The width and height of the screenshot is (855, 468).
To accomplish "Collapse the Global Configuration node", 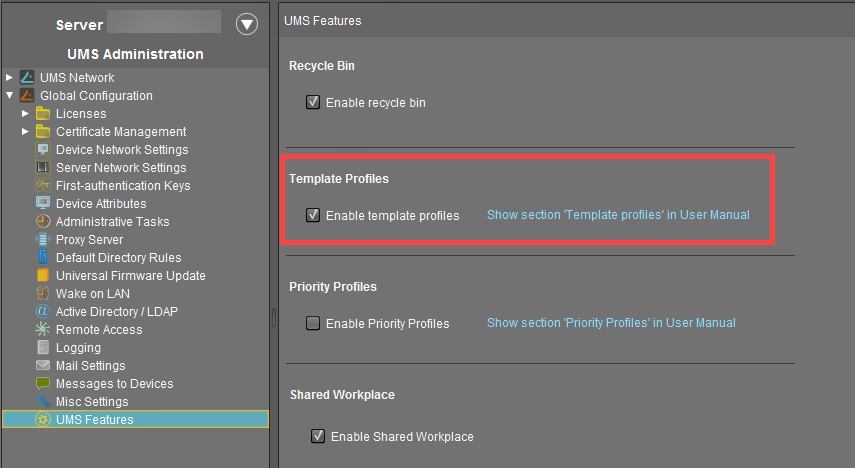I will [10, 96].
